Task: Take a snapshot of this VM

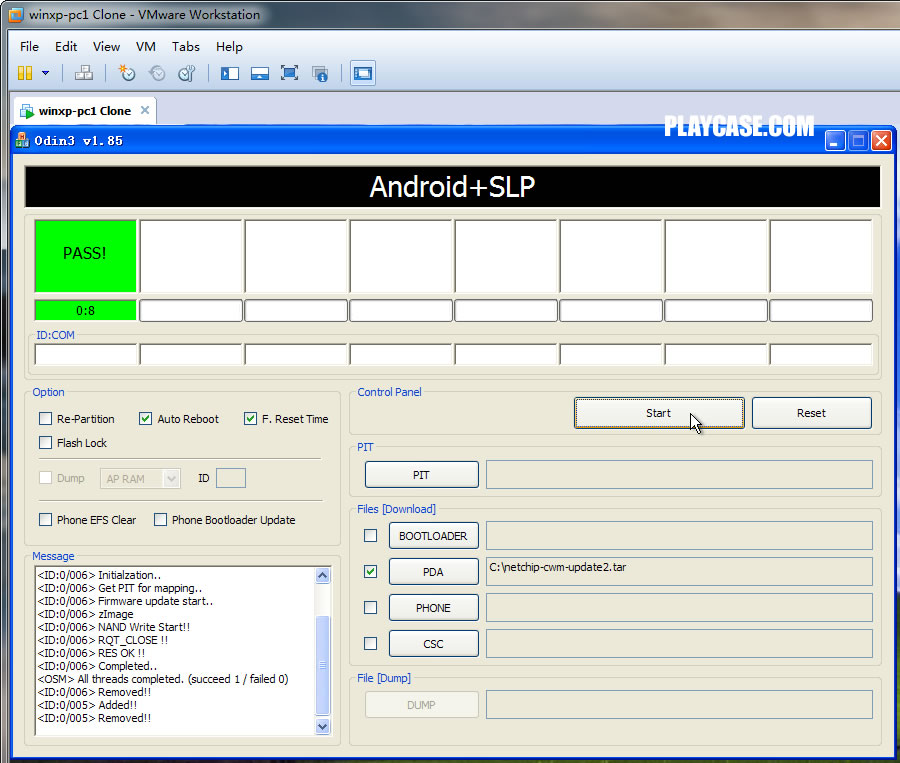Action: pyautogui.click(x=127, y=73)
